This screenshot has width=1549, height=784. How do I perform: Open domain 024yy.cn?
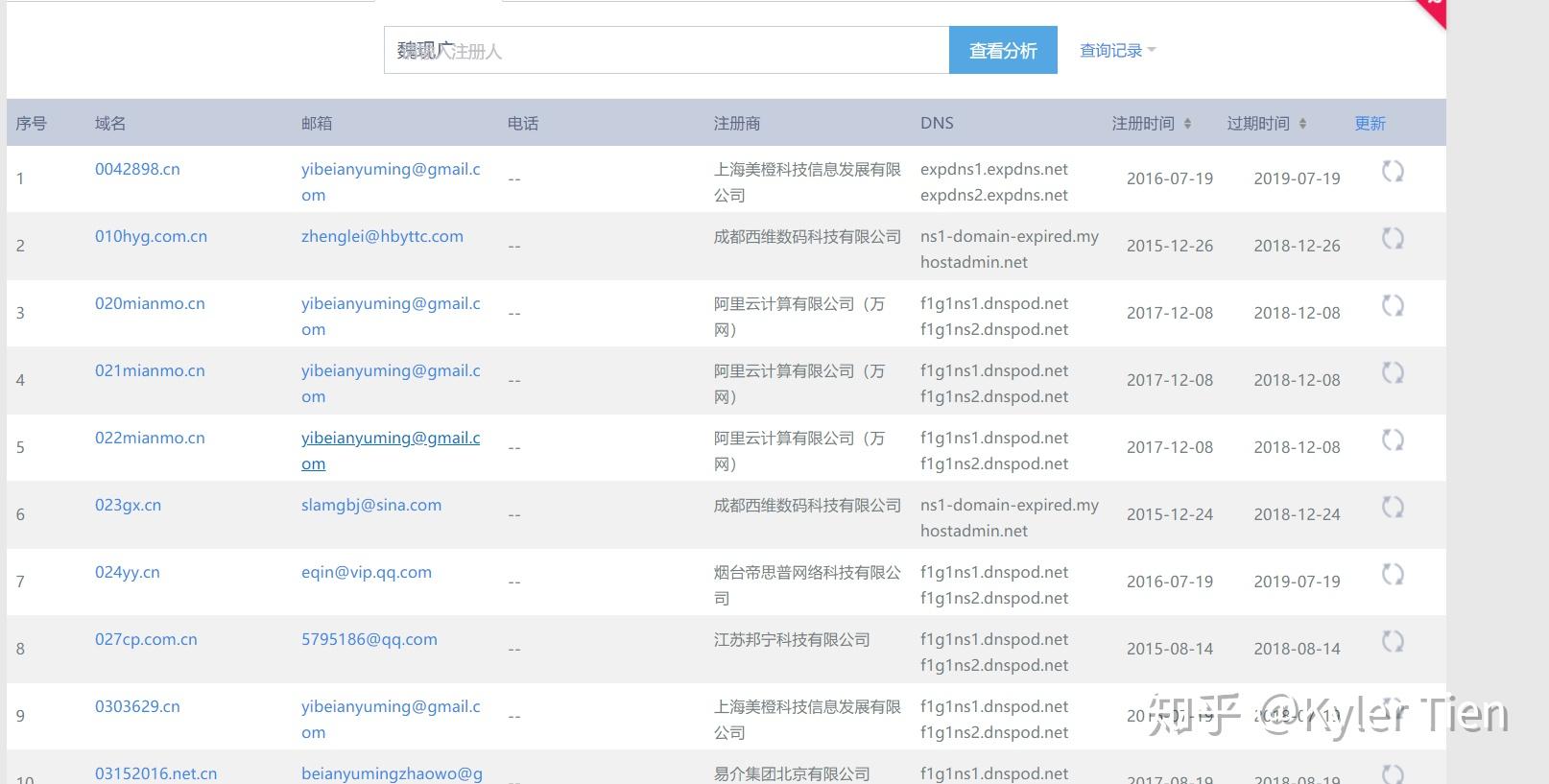coord(127,572)
